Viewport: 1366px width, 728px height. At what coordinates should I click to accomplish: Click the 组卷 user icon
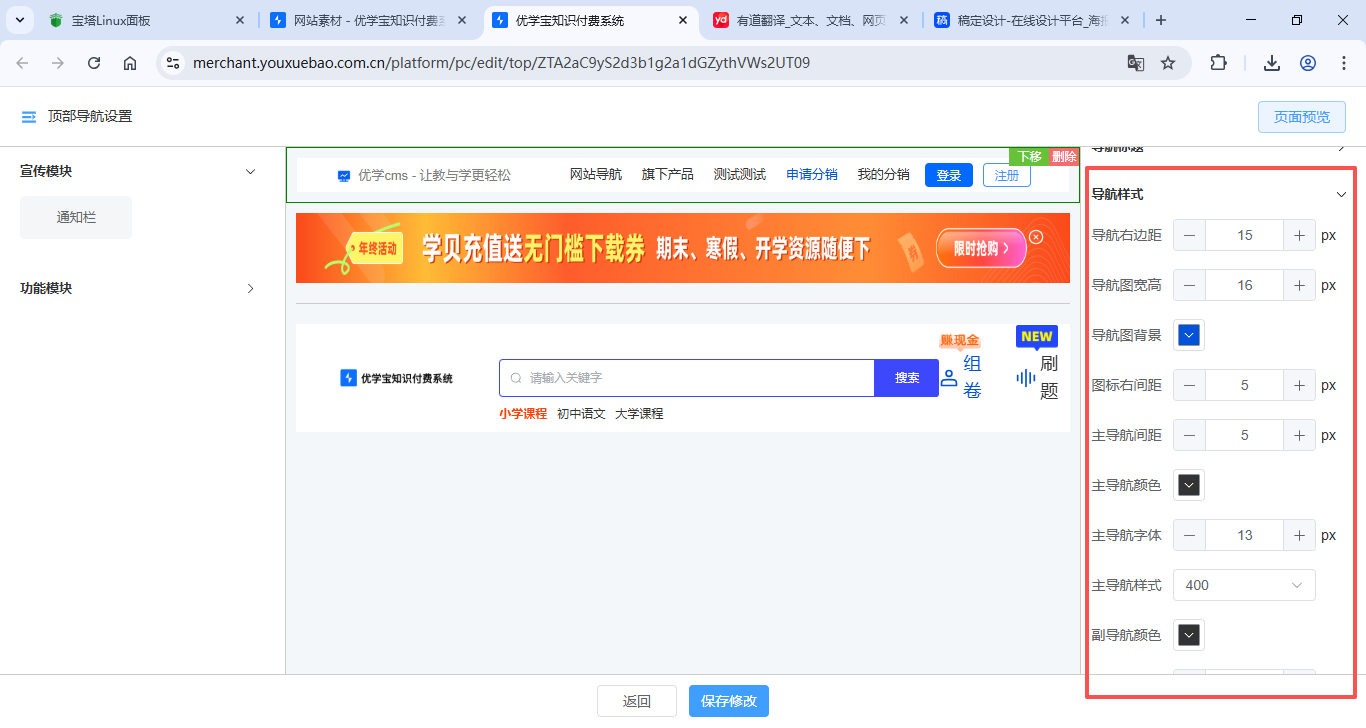(x=949, y=378)
